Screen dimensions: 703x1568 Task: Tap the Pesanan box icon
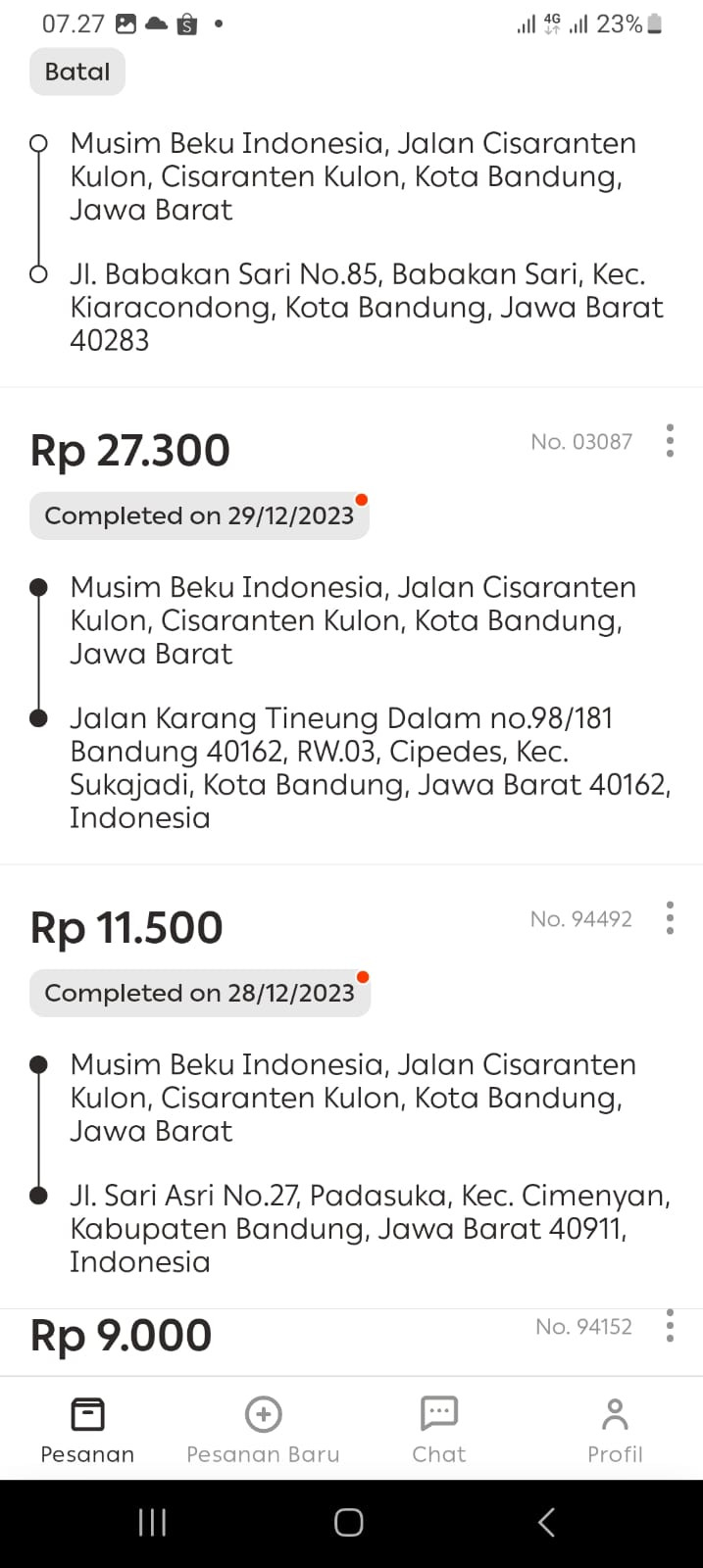(x=87, y=1414)
